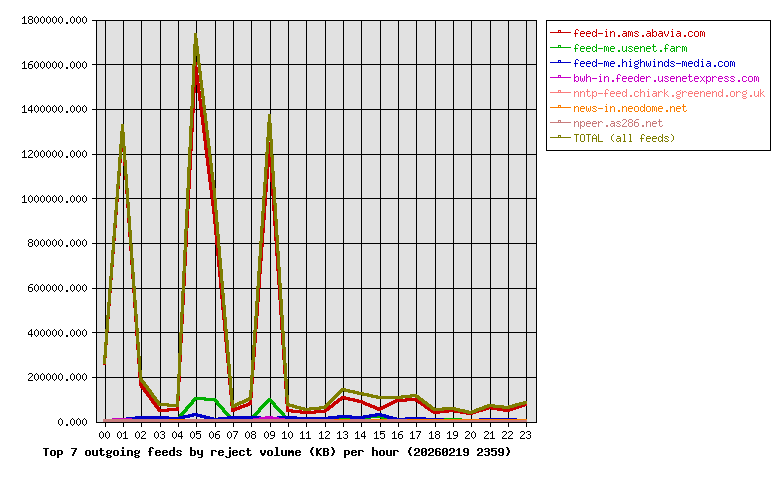Click hour 00 on the x-axis
Viewport: 780px width, 480px height.
click(x=104, y=435)
